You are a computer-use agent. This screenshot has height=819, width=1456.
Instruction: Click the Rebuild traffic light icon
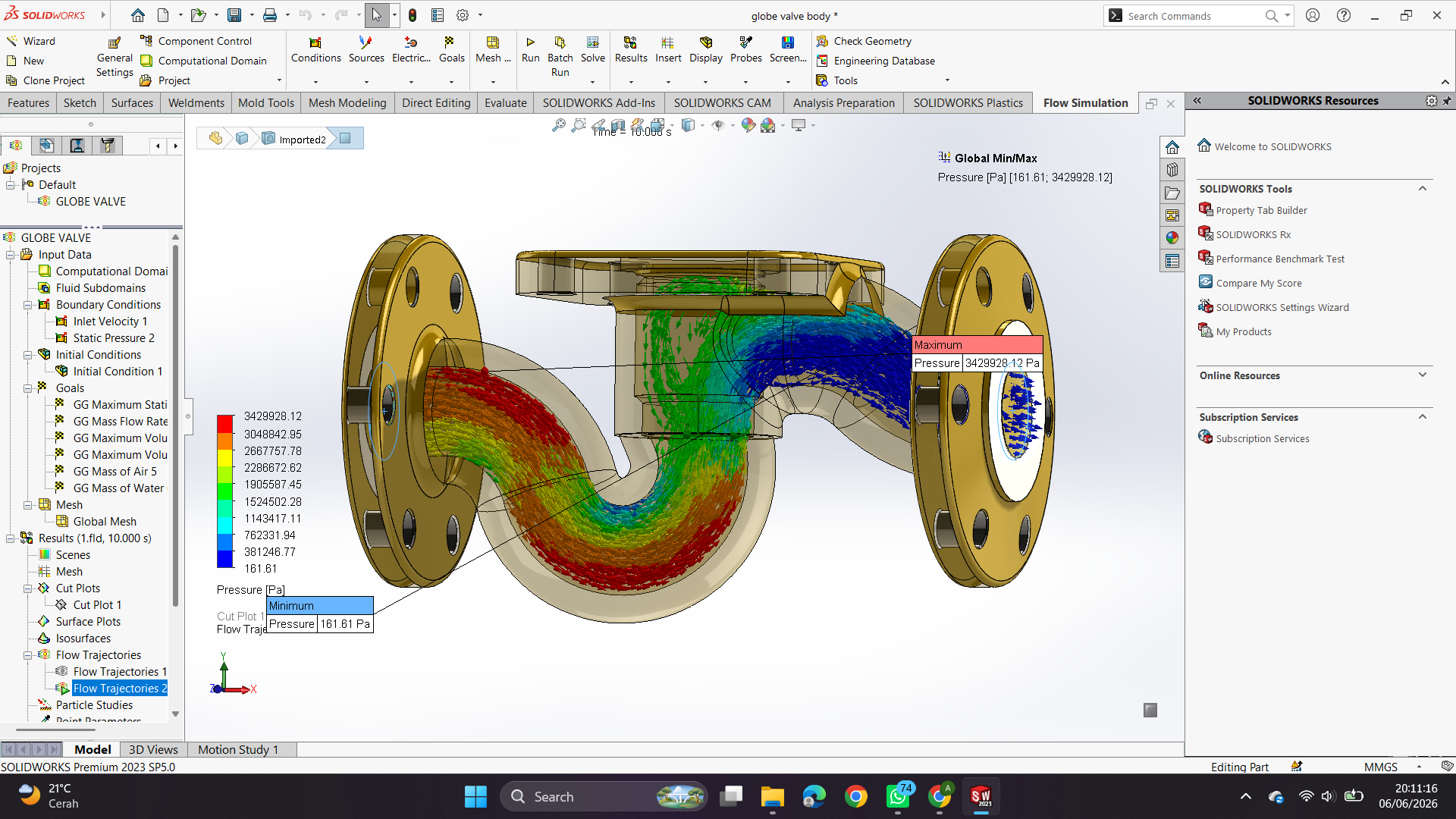413,15
